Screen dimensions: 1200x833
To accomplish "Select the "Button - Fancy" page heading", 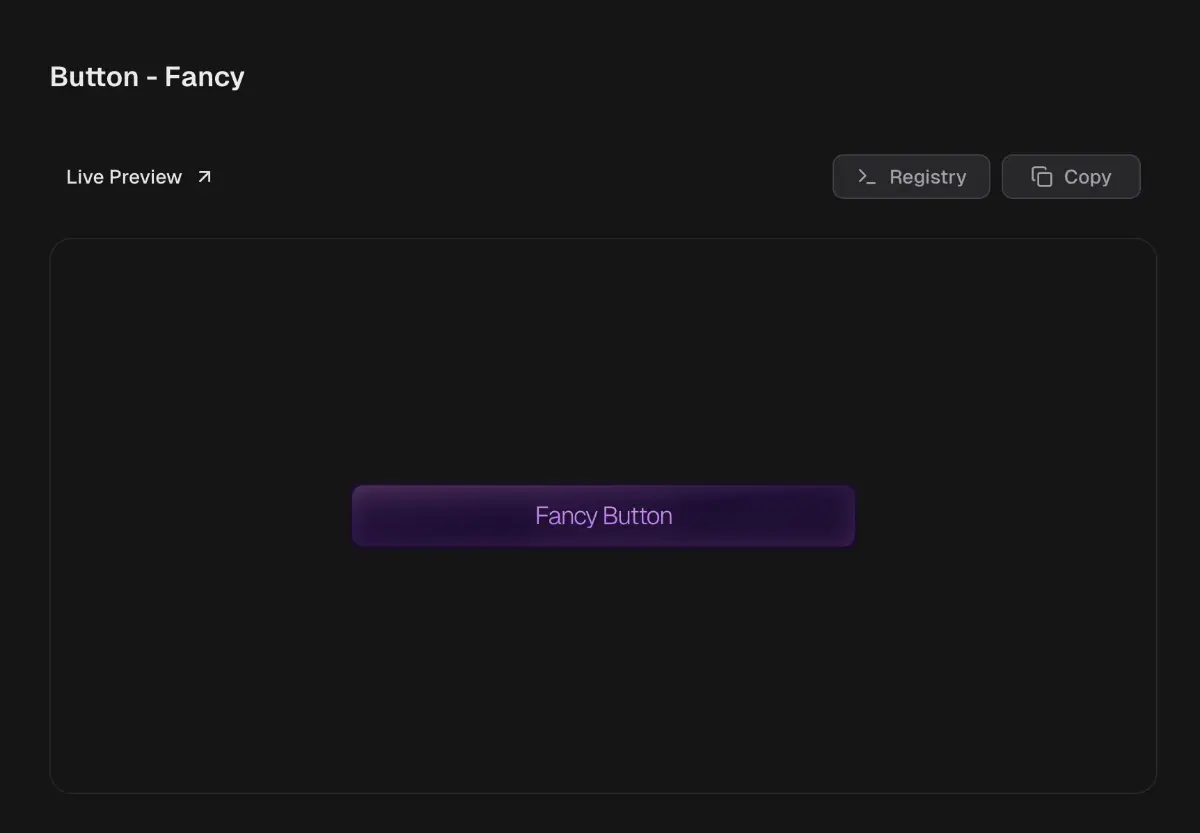I will [147, 77].
